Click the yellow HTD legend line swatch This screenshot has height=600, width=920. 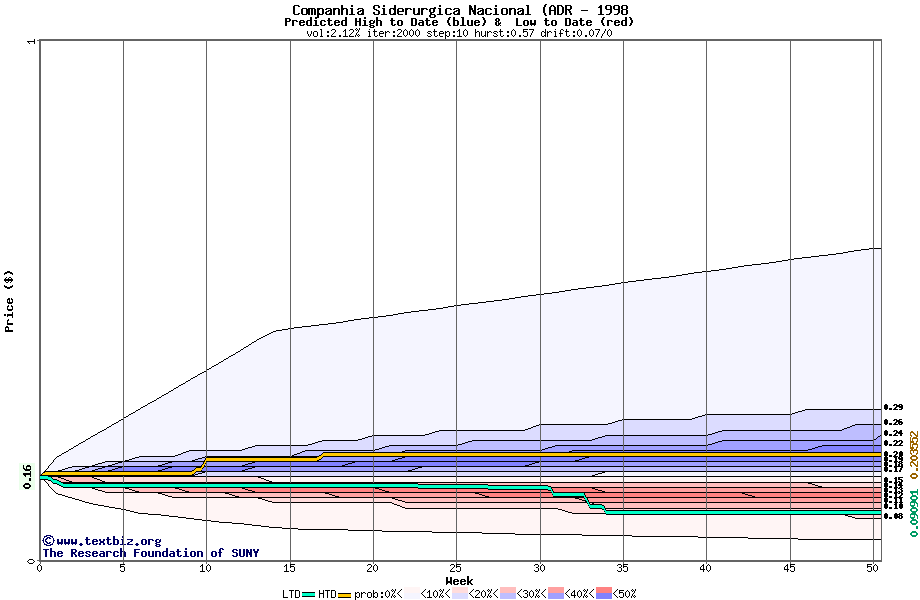point(345,594)
